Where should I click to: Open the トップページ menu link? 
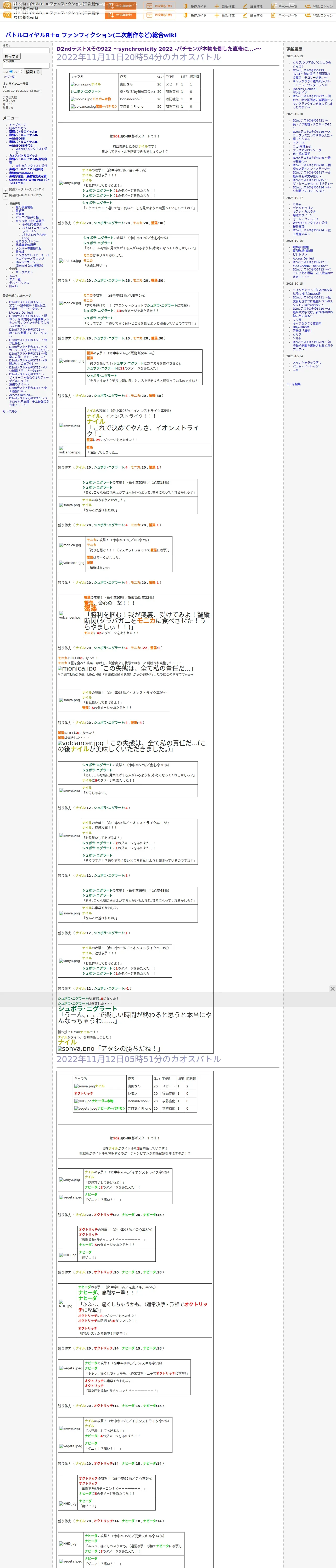pyautogui.click(x=18, y=125)
